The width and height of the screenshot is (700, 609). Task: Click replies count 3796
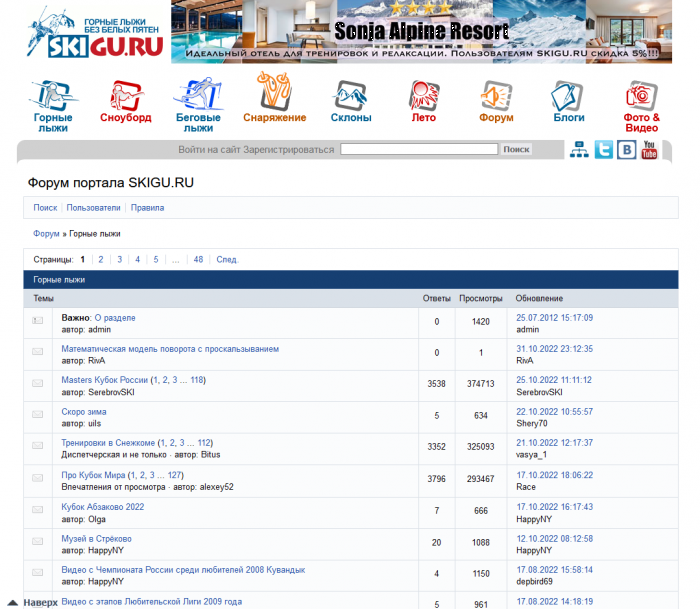pos(436,479)
